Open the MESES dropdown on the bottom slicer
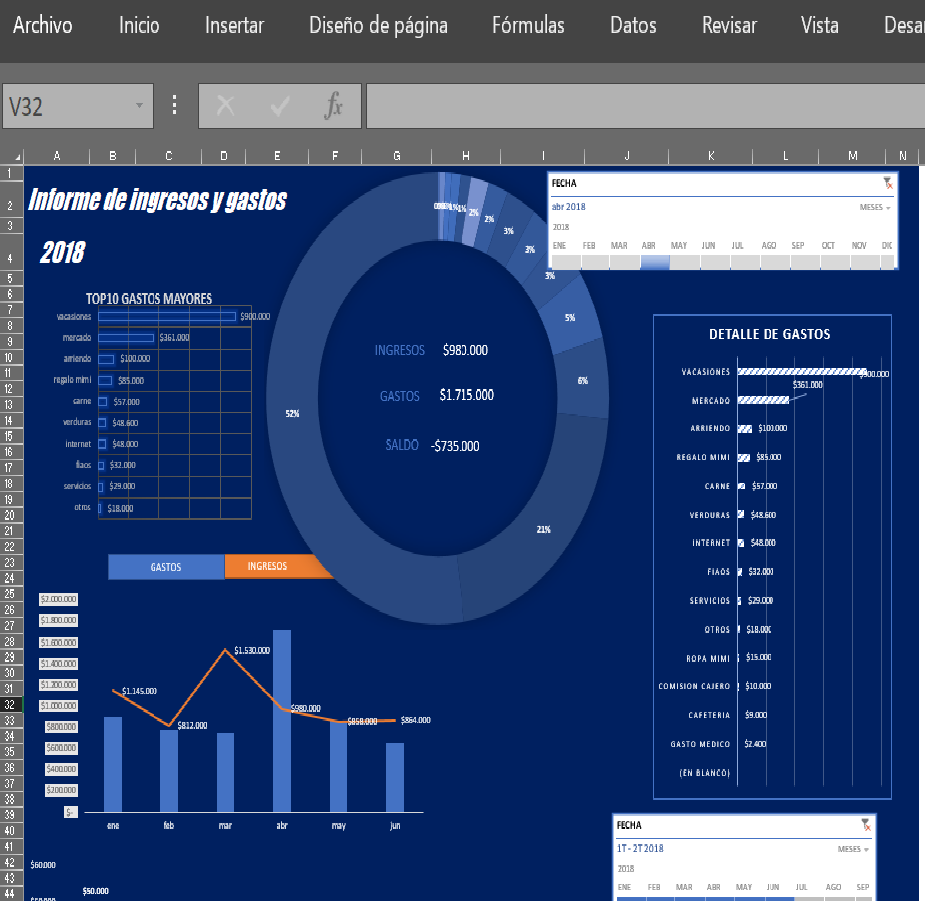This screenshot has width=925, height=901. [855, 848]
